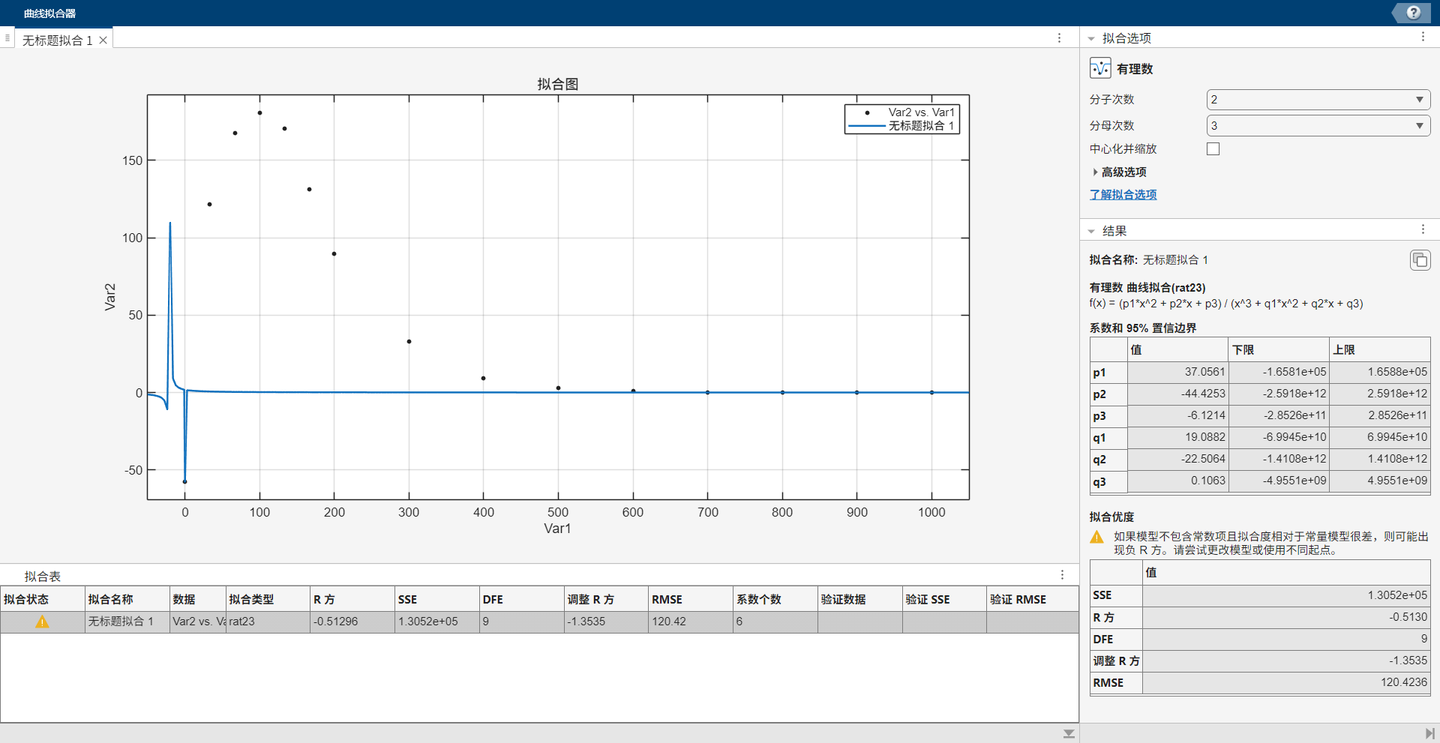Enable the 中心化并缩放 checkbox
Screen dimensions: 1440x743
(1213, 149)
